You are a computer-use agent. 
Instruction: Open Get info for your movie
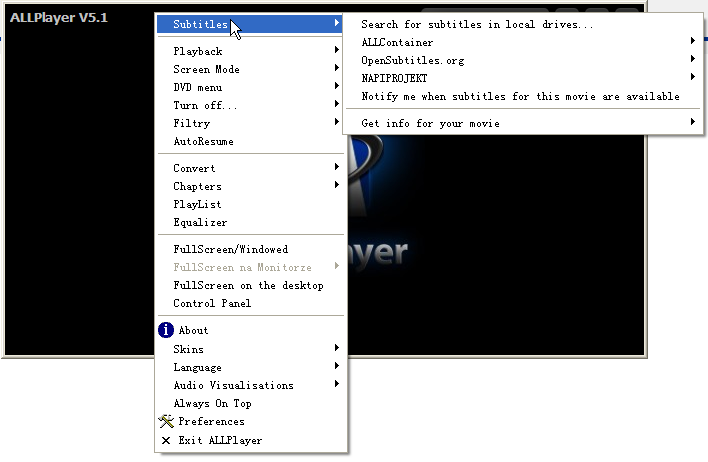pyautogui.click(x=523, y=123)
